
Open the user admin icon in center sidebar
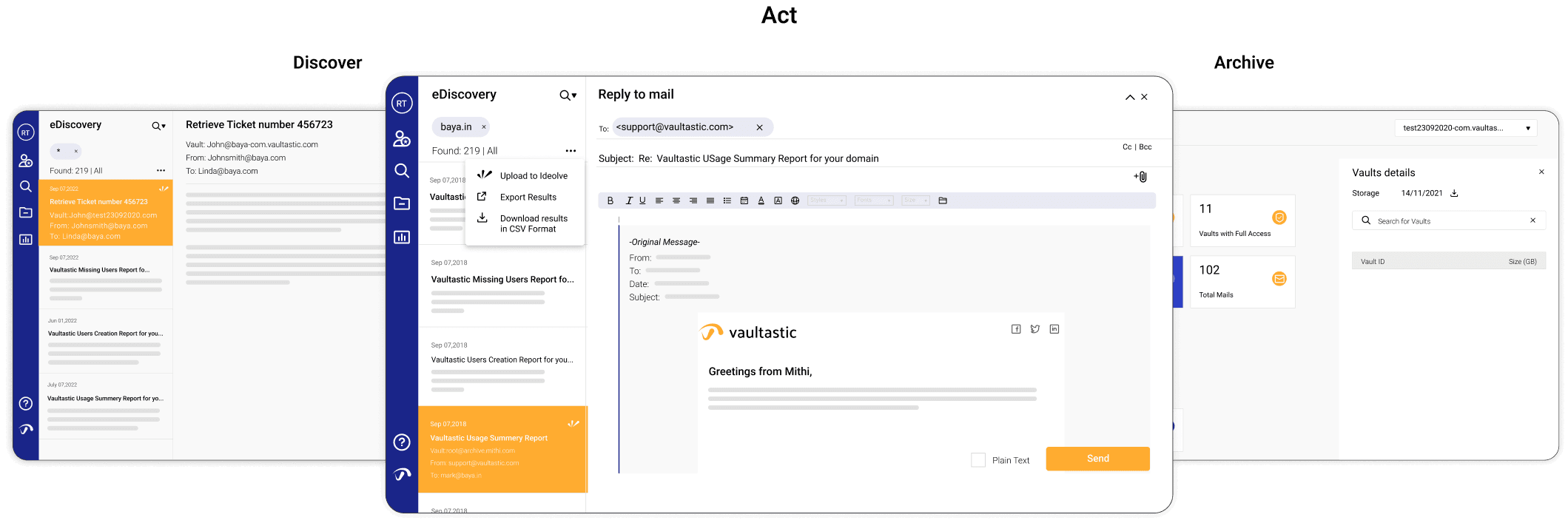click(x=402, y=138)
